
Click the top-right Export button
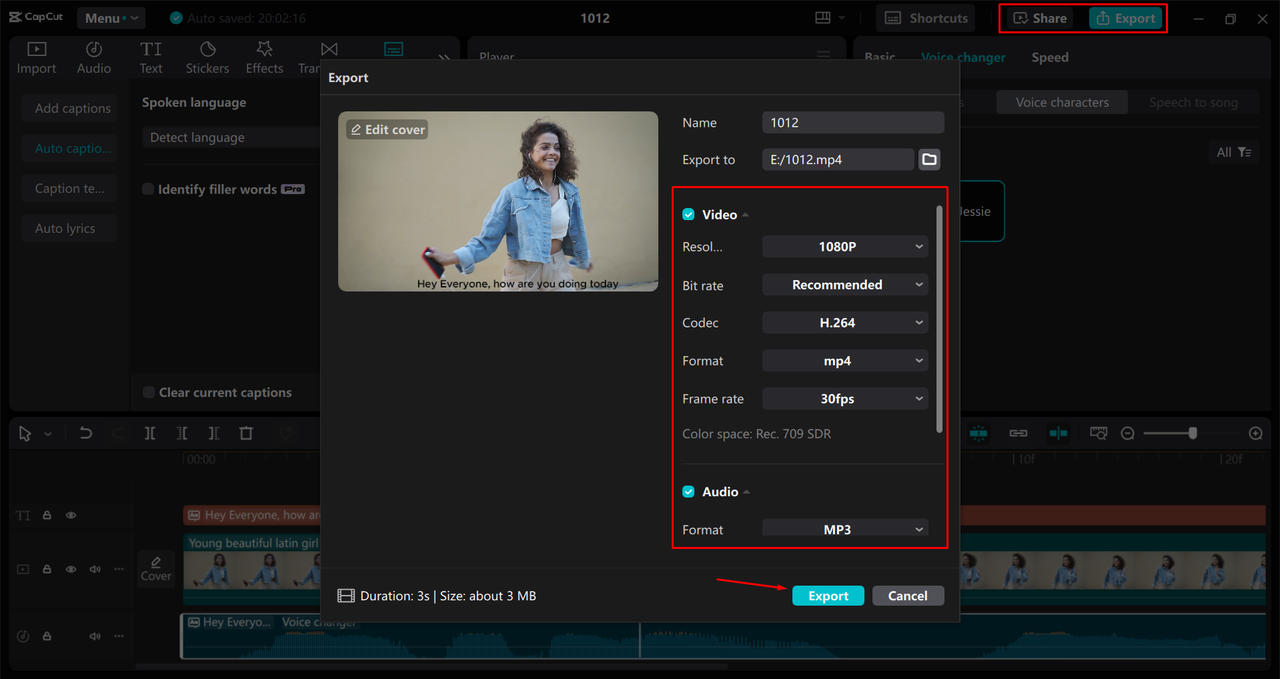coord(1126,18)
